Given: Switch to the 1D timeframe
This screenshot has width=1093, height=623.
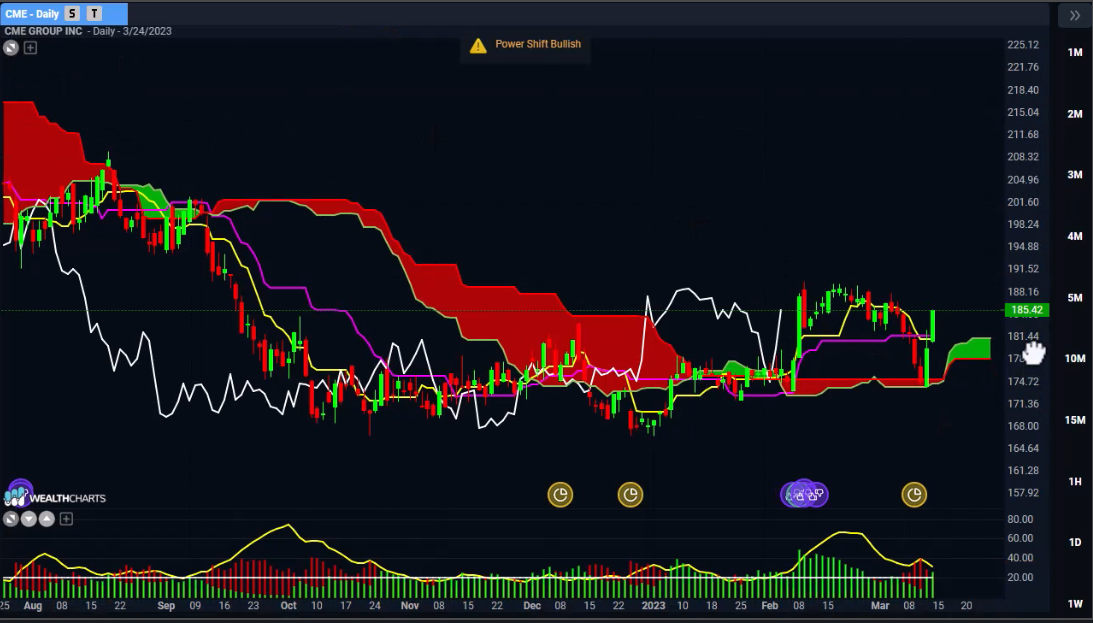Looking at the screenshot, I should (1075, 542).
